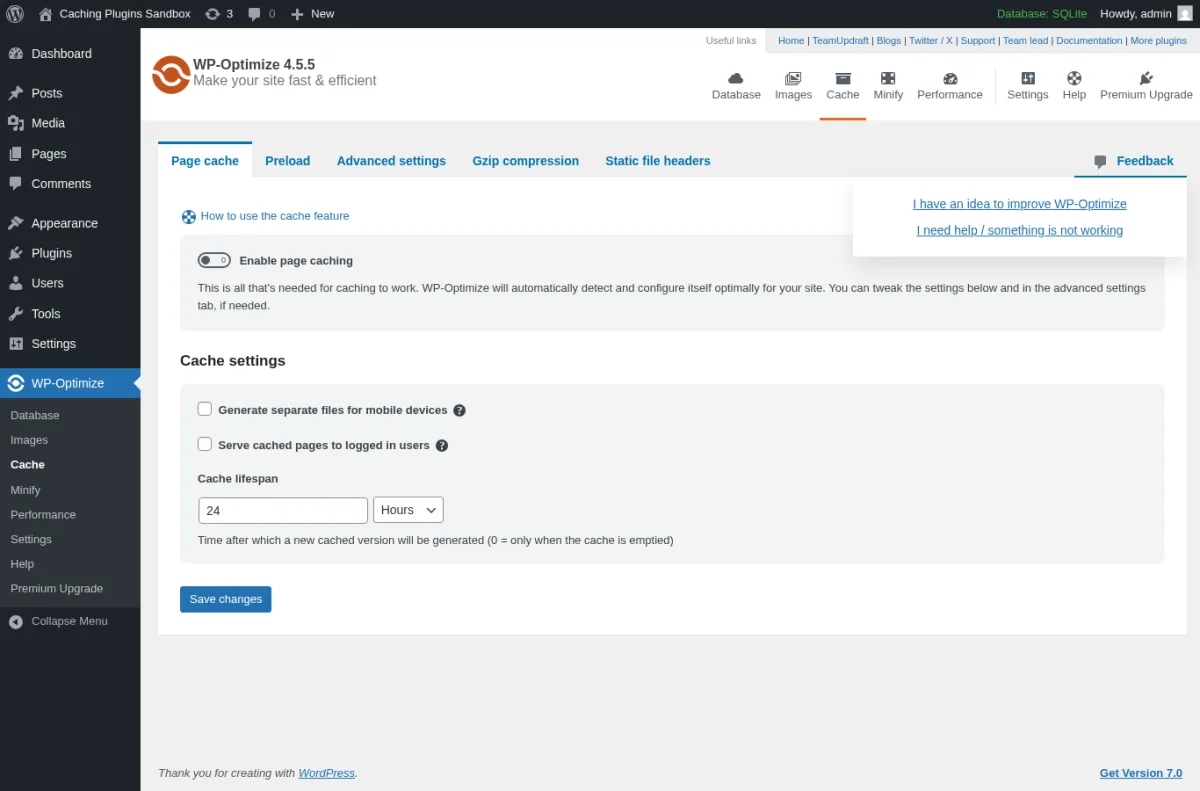1200x791 pixels.
Task: Open the Caching Plugins Sandbox site link
Action: (x=114, y=14)
